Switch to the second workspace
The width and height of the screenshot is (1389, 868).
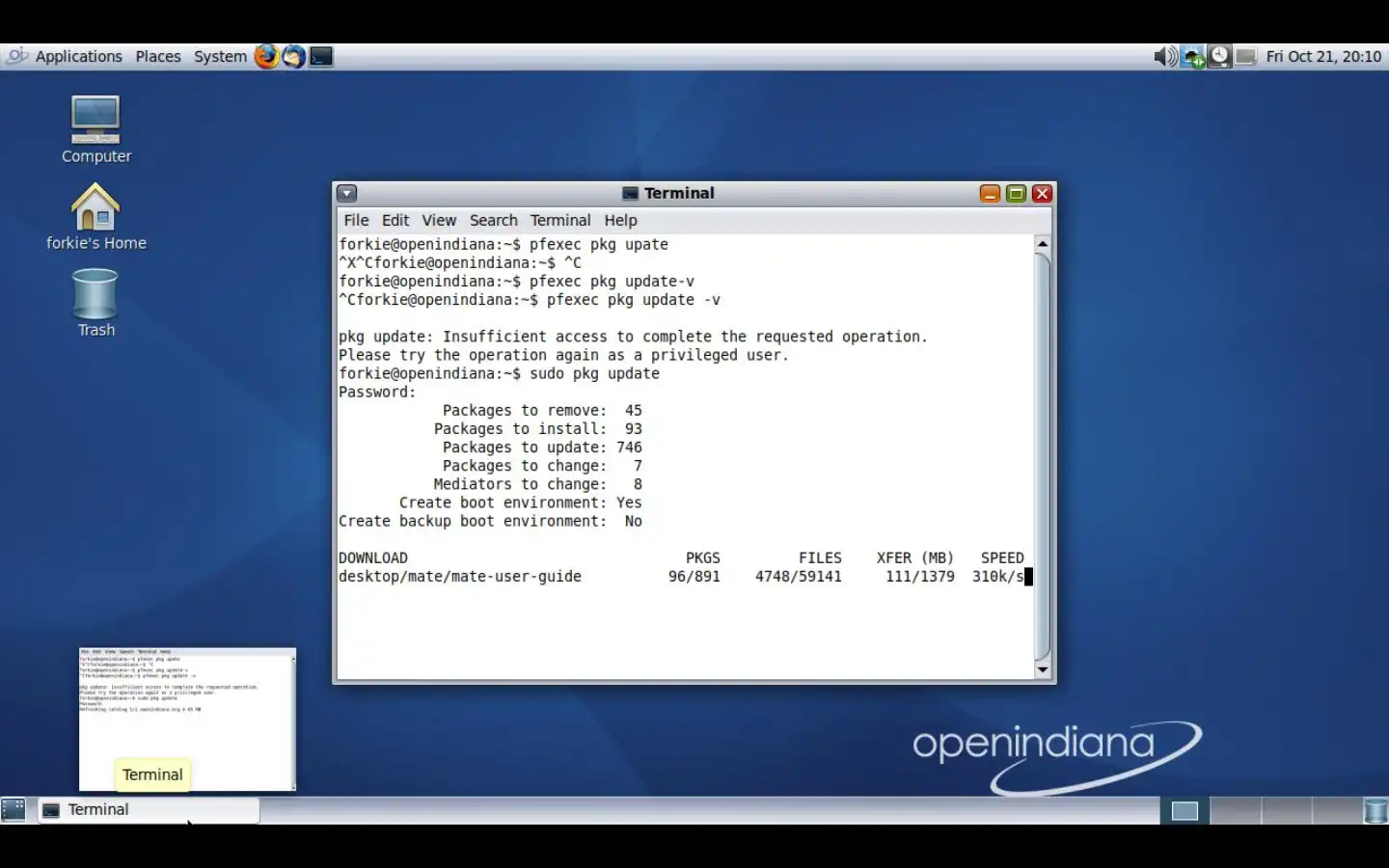(1236, 810)
